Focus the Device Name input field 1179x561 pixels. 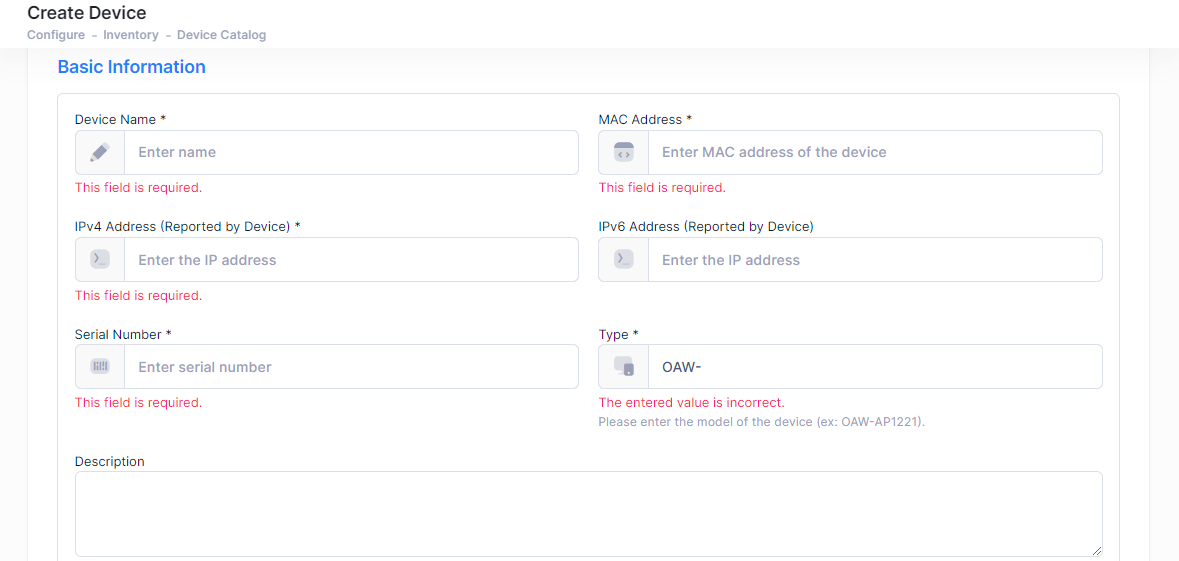click(x=351, y=153)
